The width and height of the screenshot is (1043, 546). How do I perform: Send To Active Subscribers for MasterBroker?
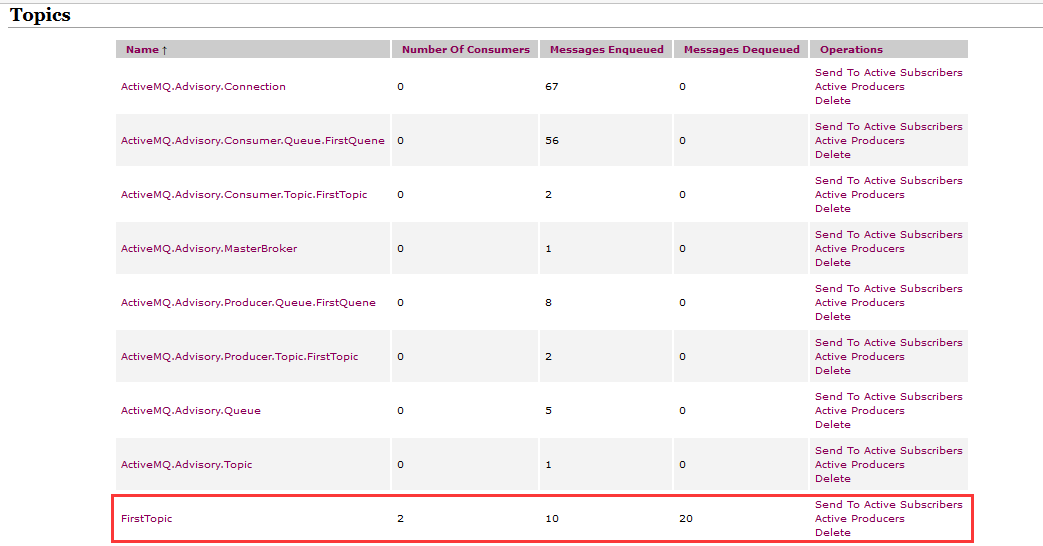pos(889,234)
